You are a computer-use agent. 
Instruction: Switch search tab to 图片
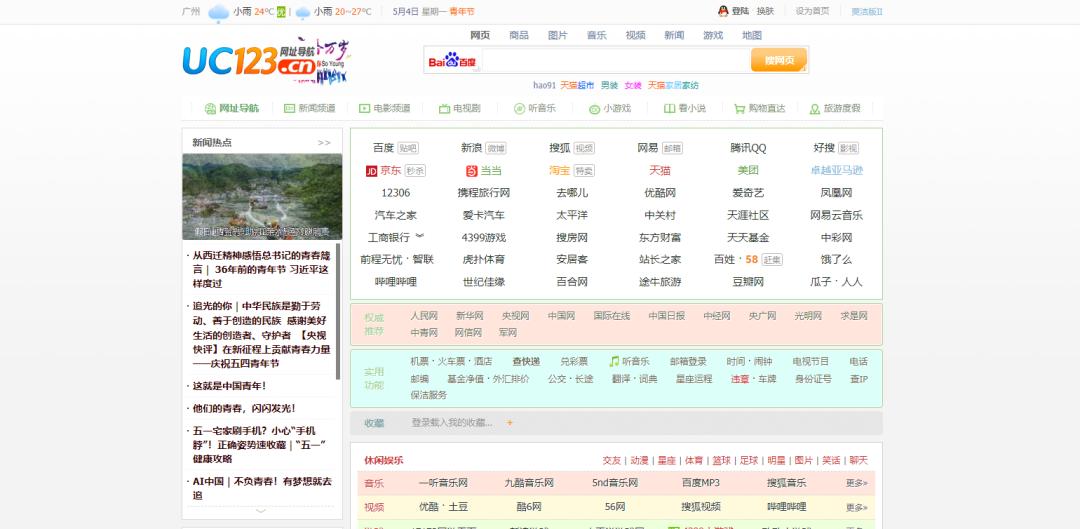[x=558, y=35]
